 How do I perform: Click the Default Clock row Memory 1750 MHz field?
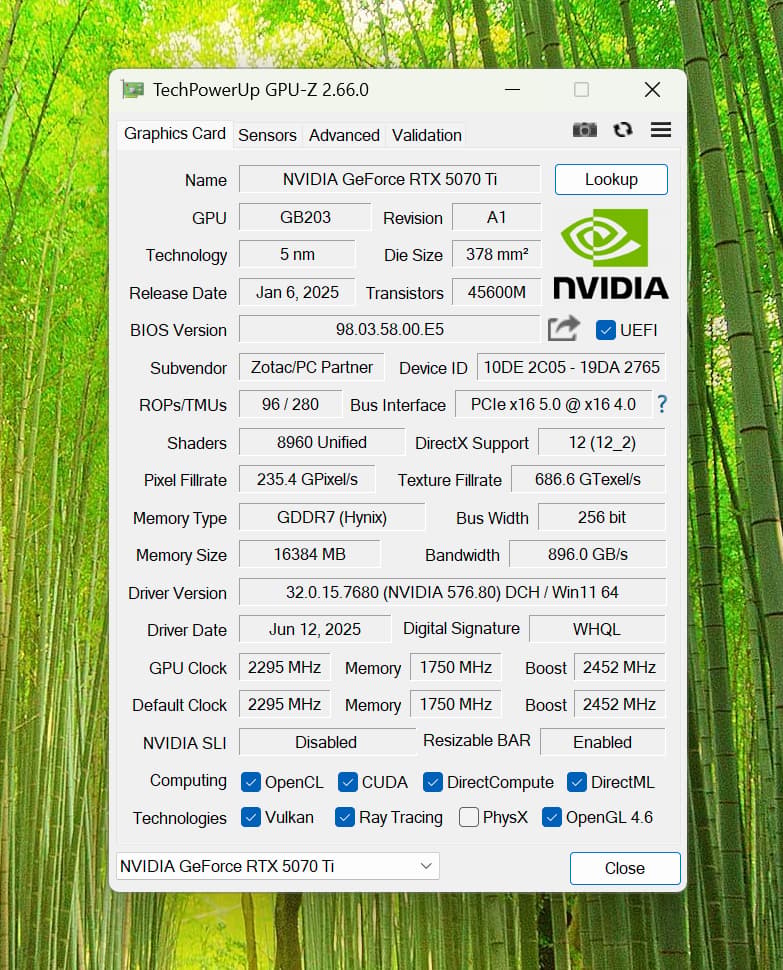456,705
